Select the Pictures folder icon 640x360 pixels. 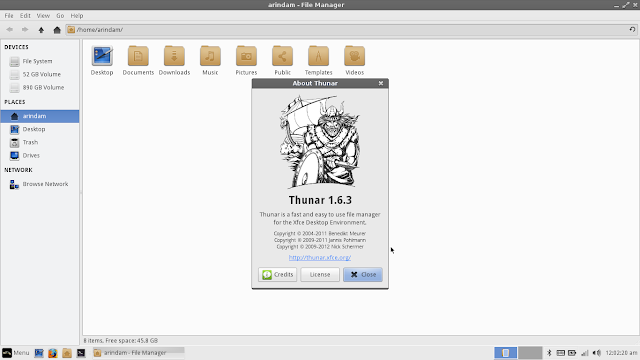pos(246,56)
